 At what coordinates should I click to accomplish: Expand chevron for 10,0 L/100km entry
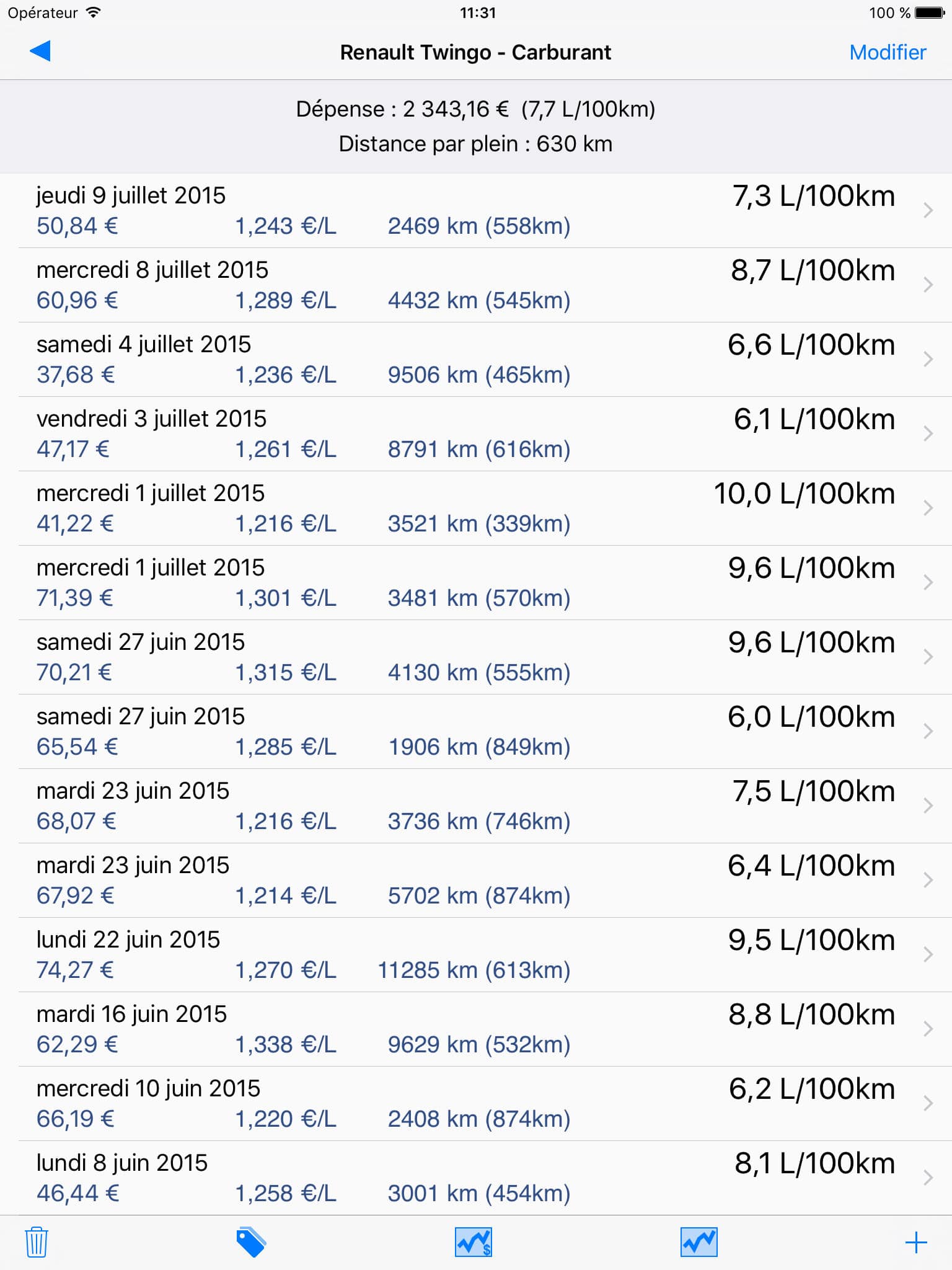click(928, 508)
